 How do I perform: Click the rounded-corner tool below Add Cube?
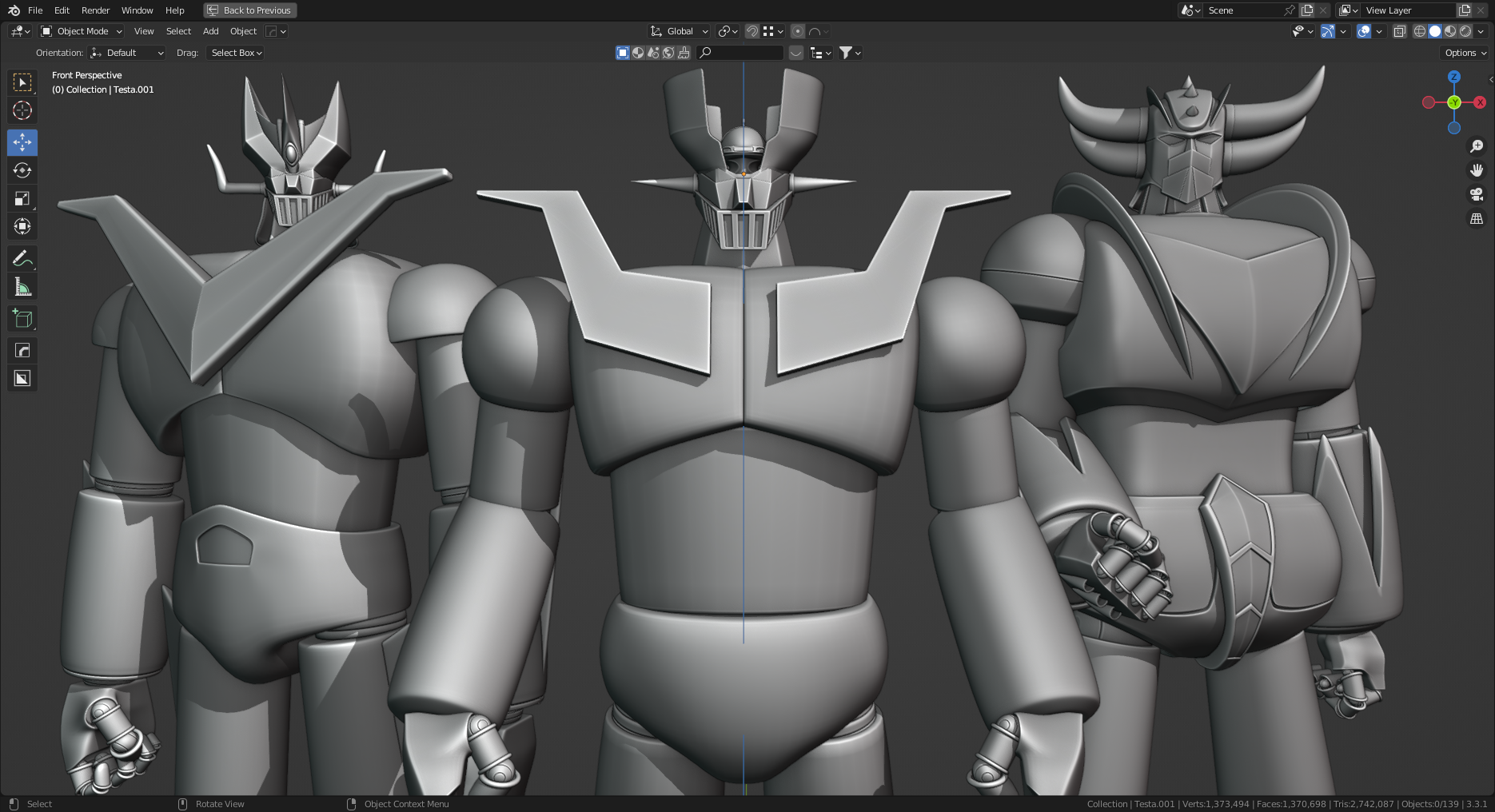[x=22, y=350]
